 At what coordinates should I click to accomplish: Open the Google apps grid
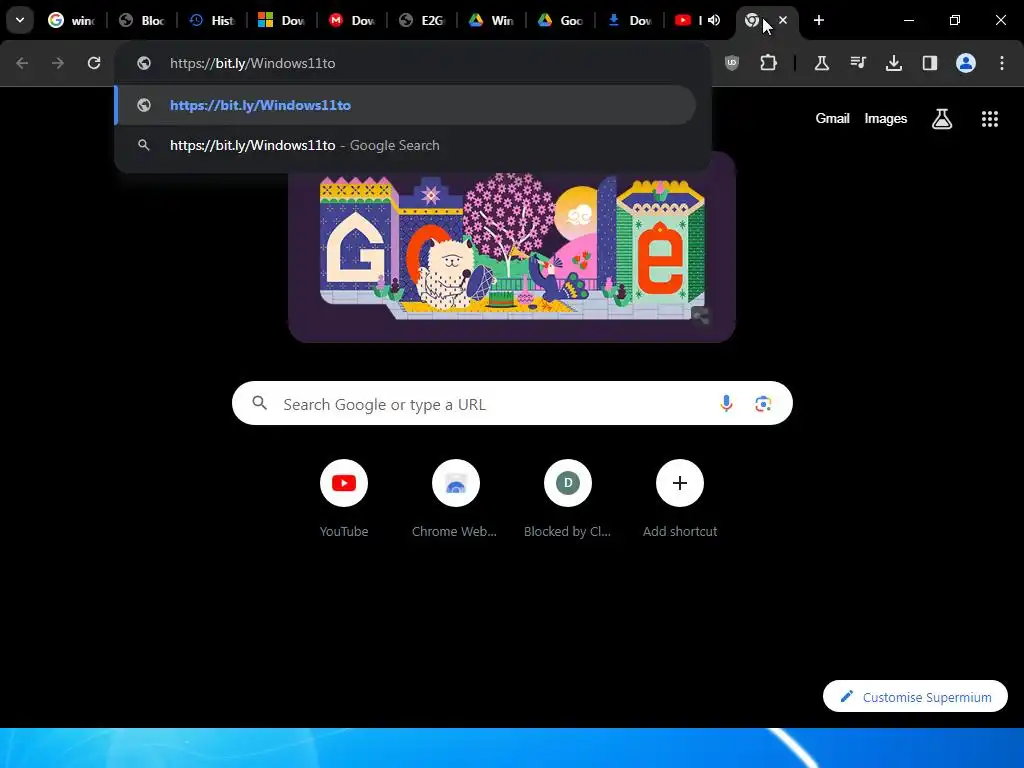tap(989, 119)
